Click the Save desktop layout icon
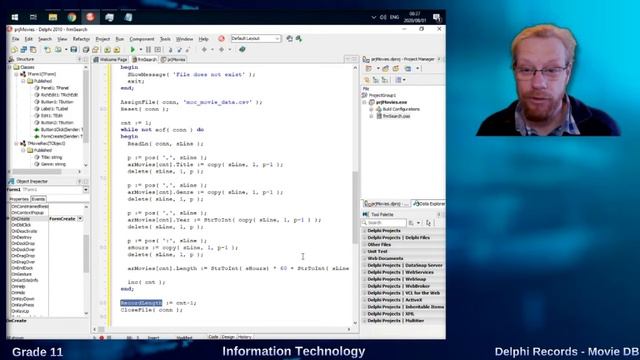The width and height of the screenshot is (640, 360). coord(289,38)
